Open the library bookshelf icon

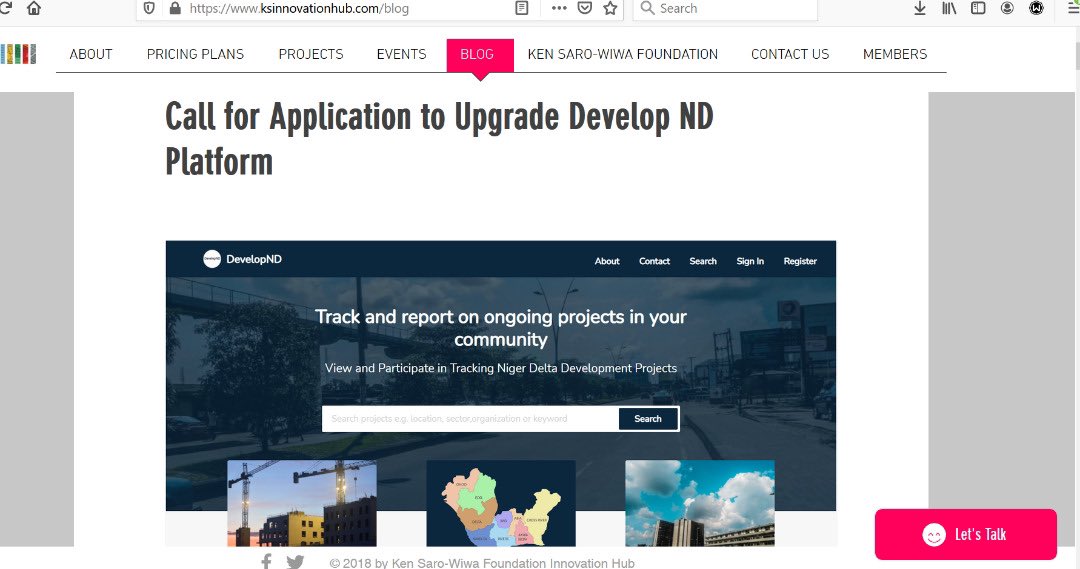pos(949,8)
